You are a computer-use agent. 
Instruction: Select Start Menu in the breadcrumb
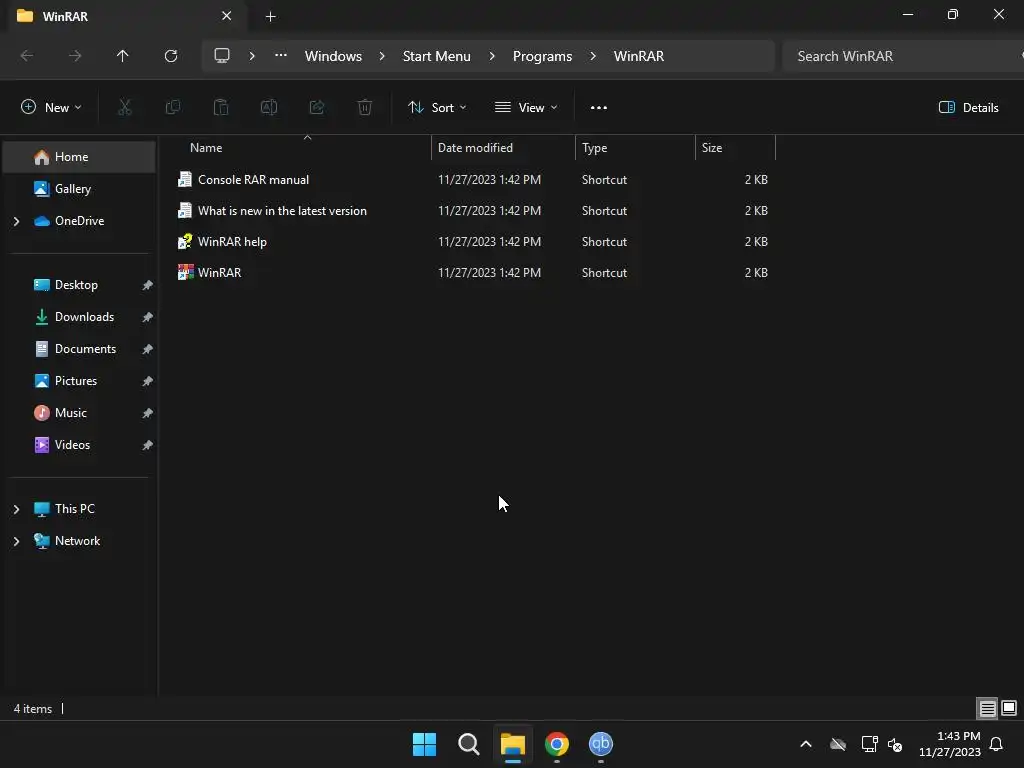tap(436, 56)
